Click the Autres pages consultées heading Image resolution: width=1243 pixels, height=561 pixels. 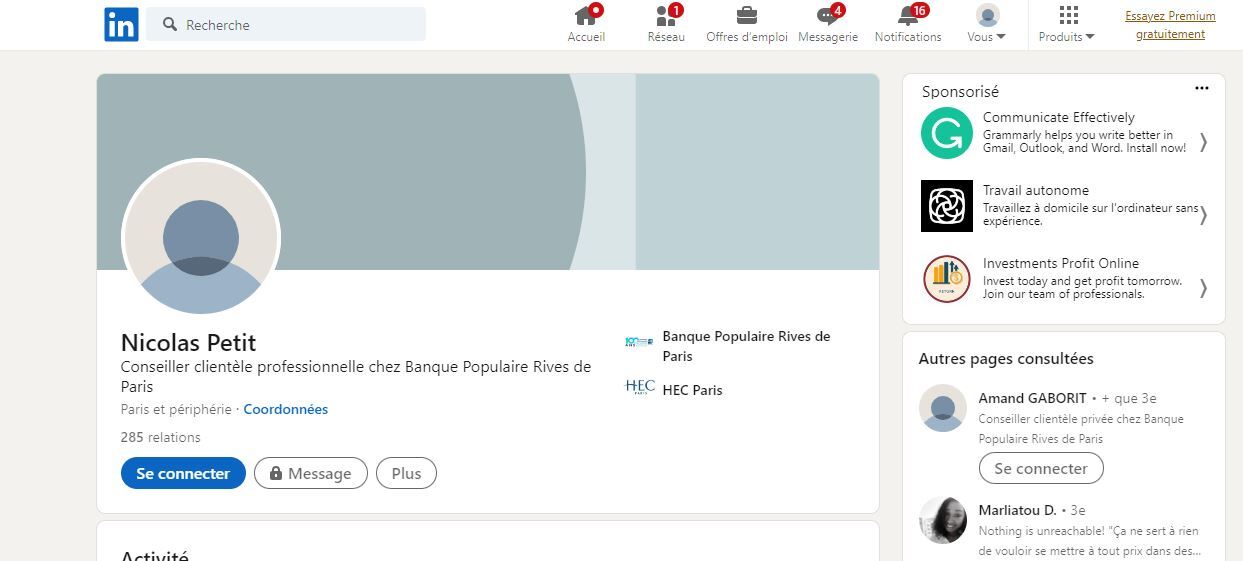(x=1006, y=358)
